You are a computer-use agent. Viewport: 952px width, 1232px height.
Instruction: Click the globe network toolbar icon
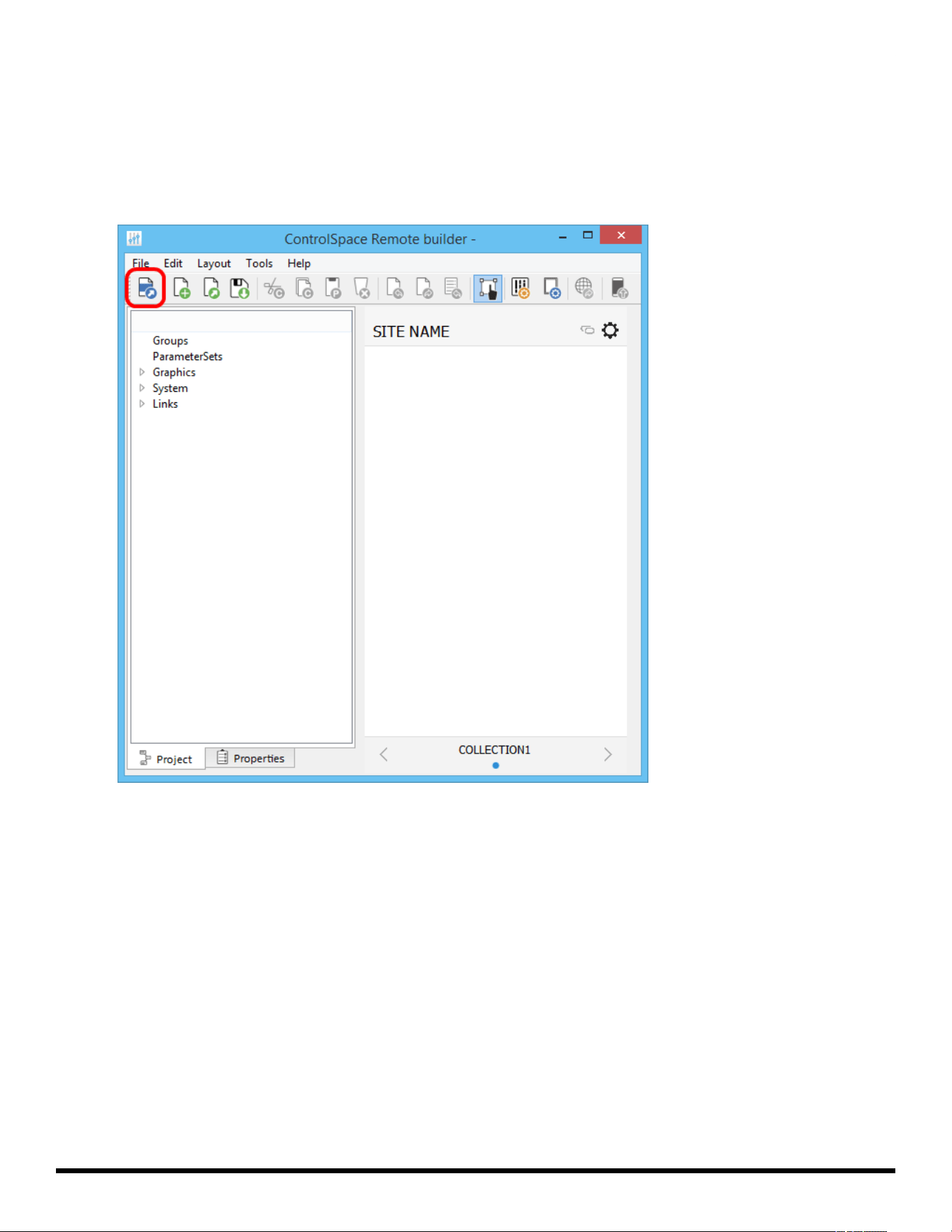click(584, 288)
